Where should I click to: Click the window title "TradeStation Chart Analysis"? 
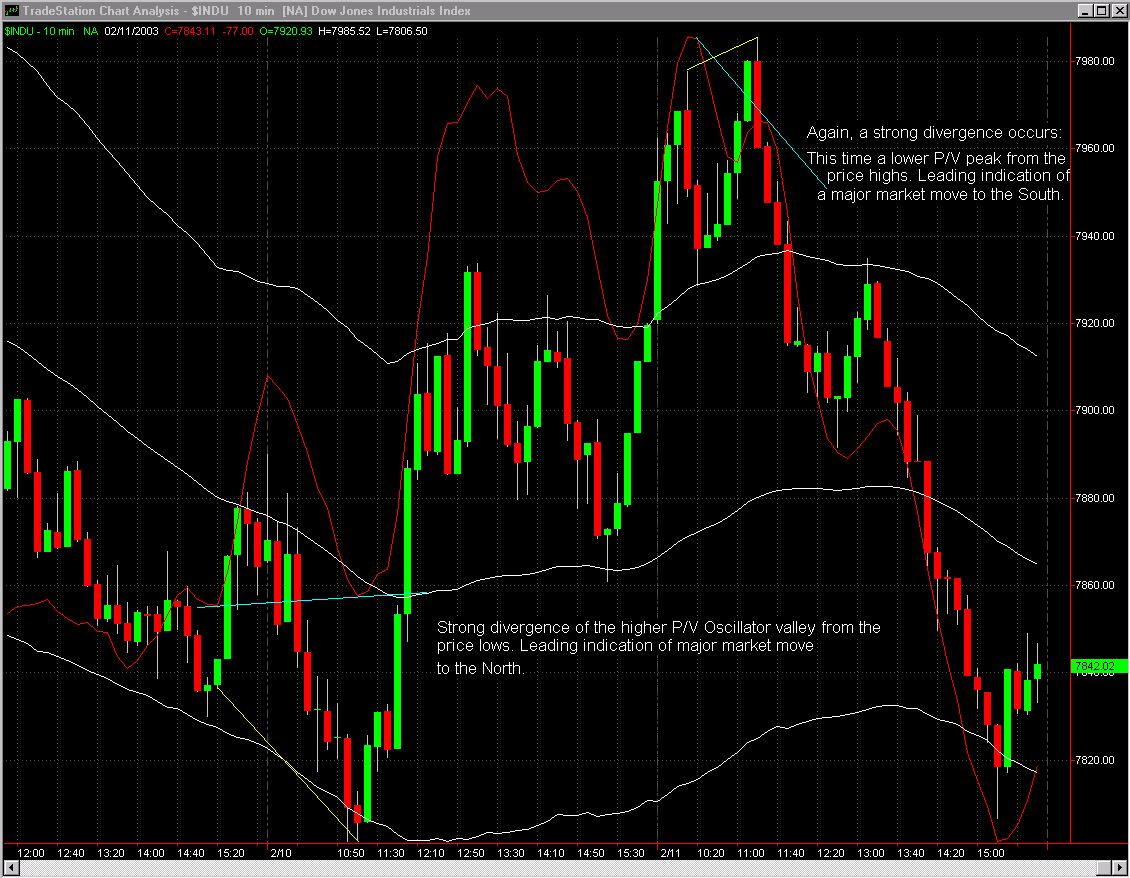click(101, 11)
